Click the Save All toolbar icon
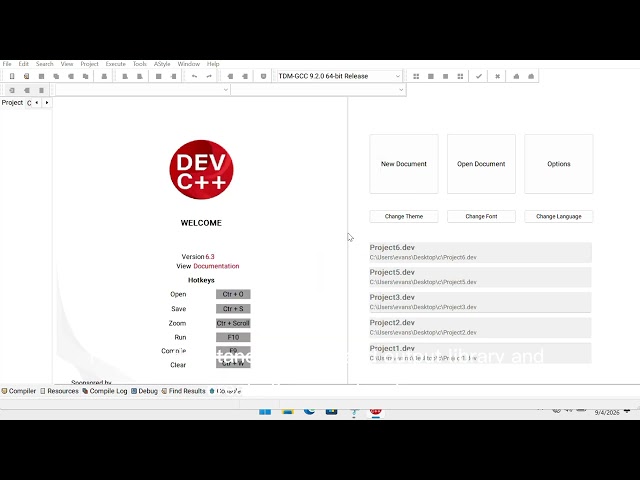The image size is (640, 480). (x=56, y=76)
